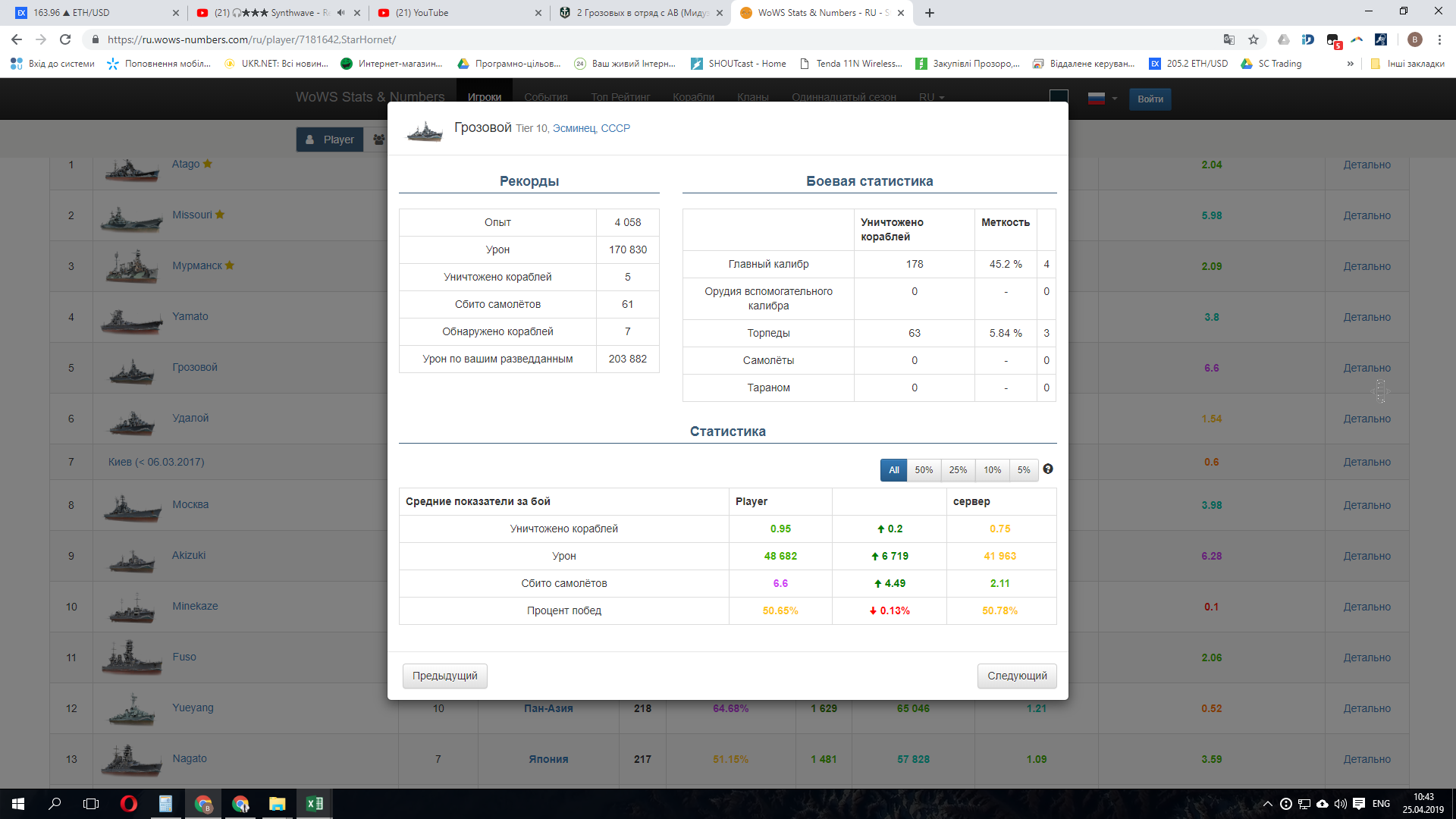Open Игроки navigation menu item

(x=485, y=97)
